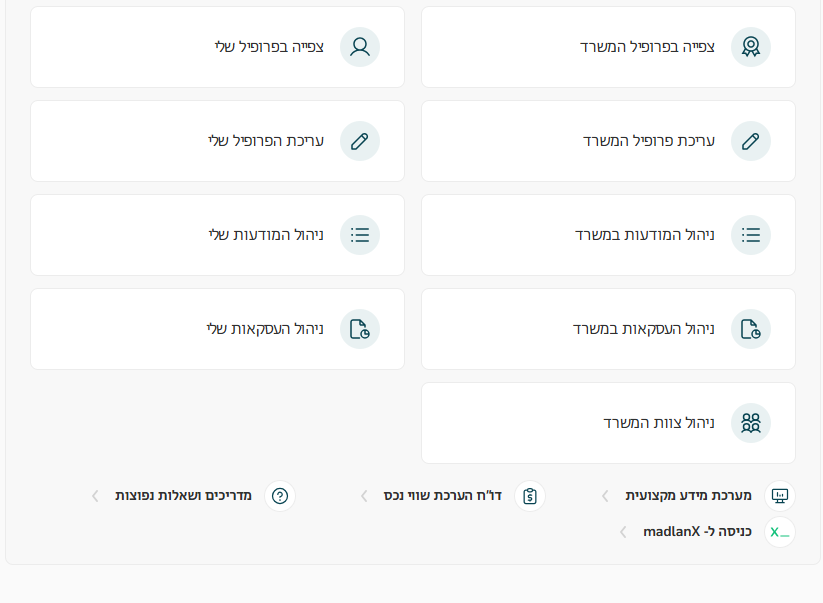This screenshot has width=823, height=603.
Task: Select the צפייה בפרופיל המשרד menu card
Action: [x=608, y=47]
